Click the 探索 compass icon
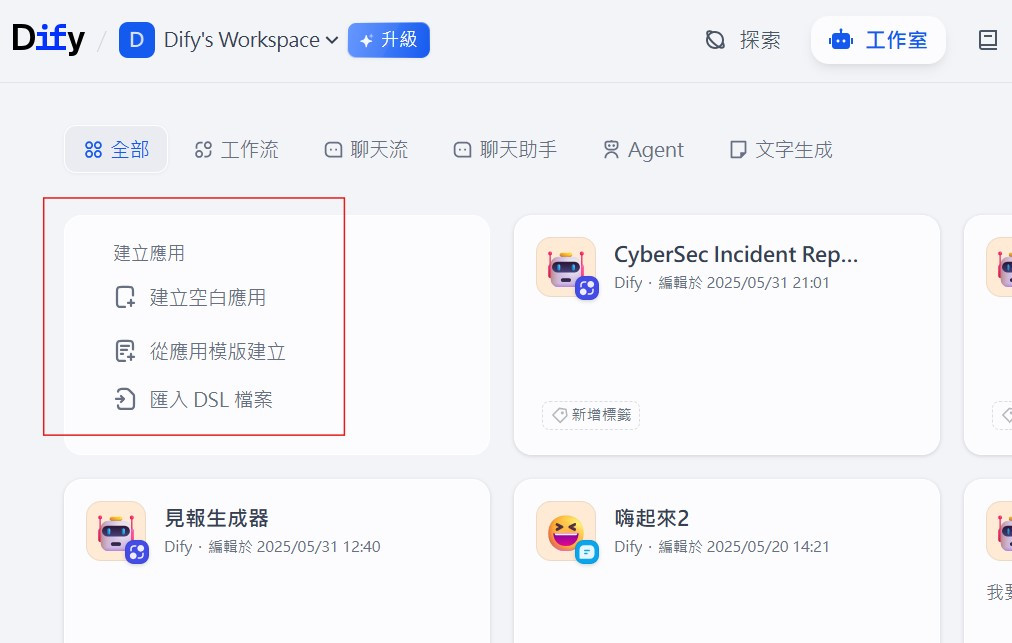Image resolution: width=1012 pixels, height=643 pixels. click(x=715, y=40)
